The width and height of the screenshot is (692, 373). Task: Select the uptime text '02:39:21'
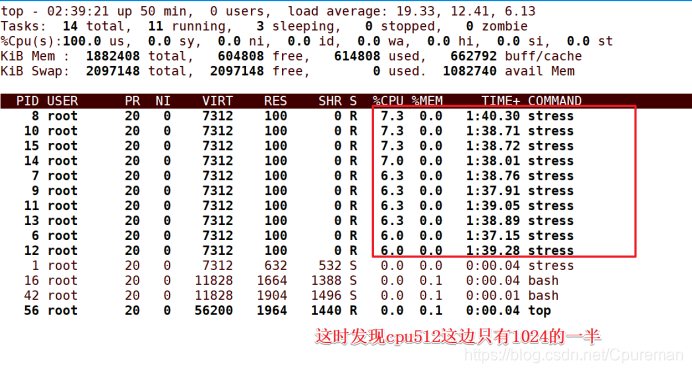pyautogui.click(x=78, y=11)
